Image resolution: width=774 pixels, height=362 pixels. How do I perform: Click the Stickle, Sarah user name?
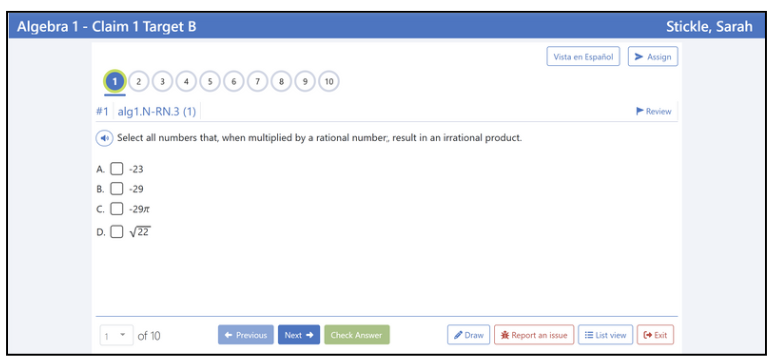click(x=709, y=27)
